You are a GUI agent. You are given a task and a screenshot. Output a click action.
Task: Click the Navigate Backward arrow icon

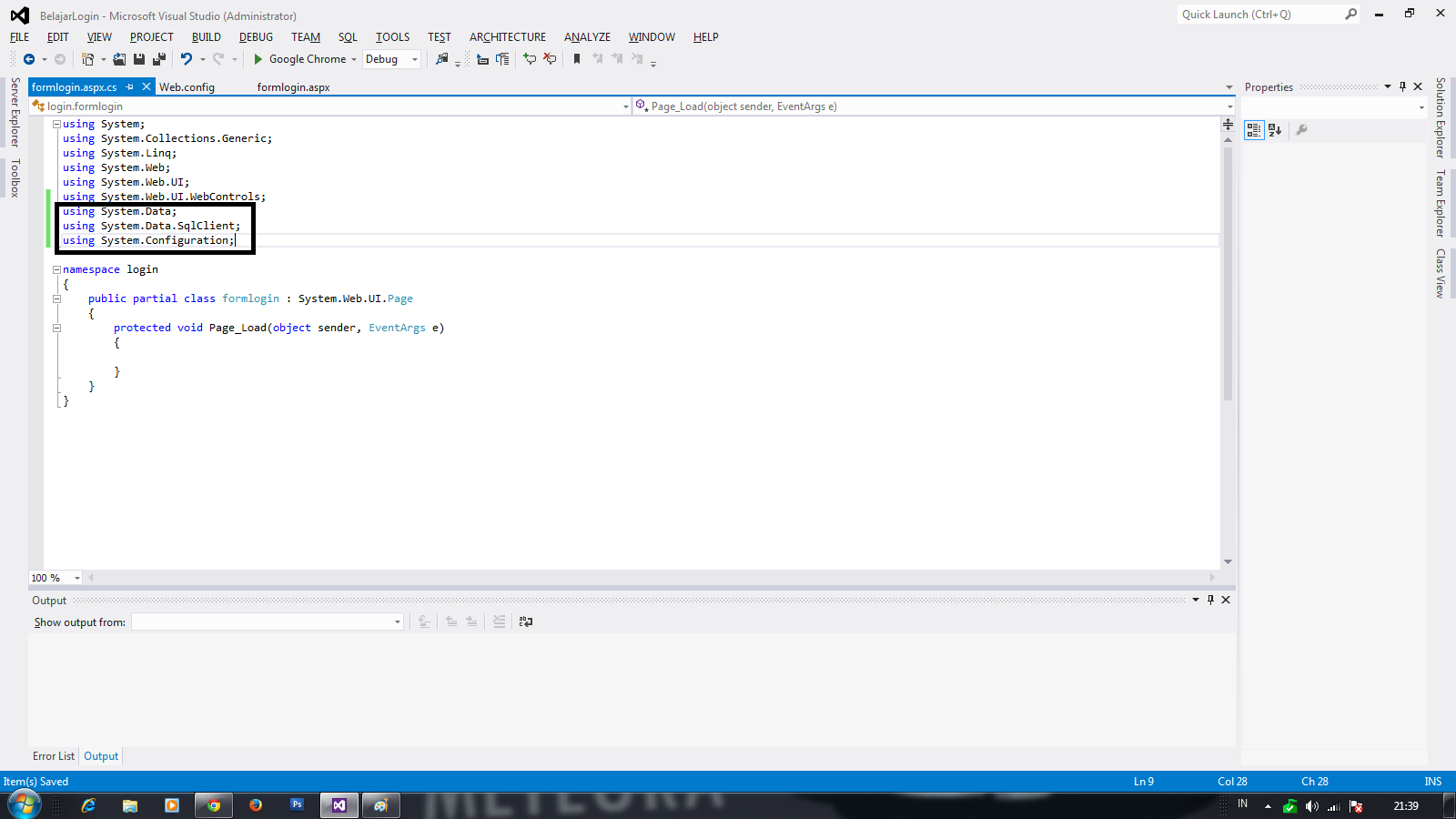[28, 58]
